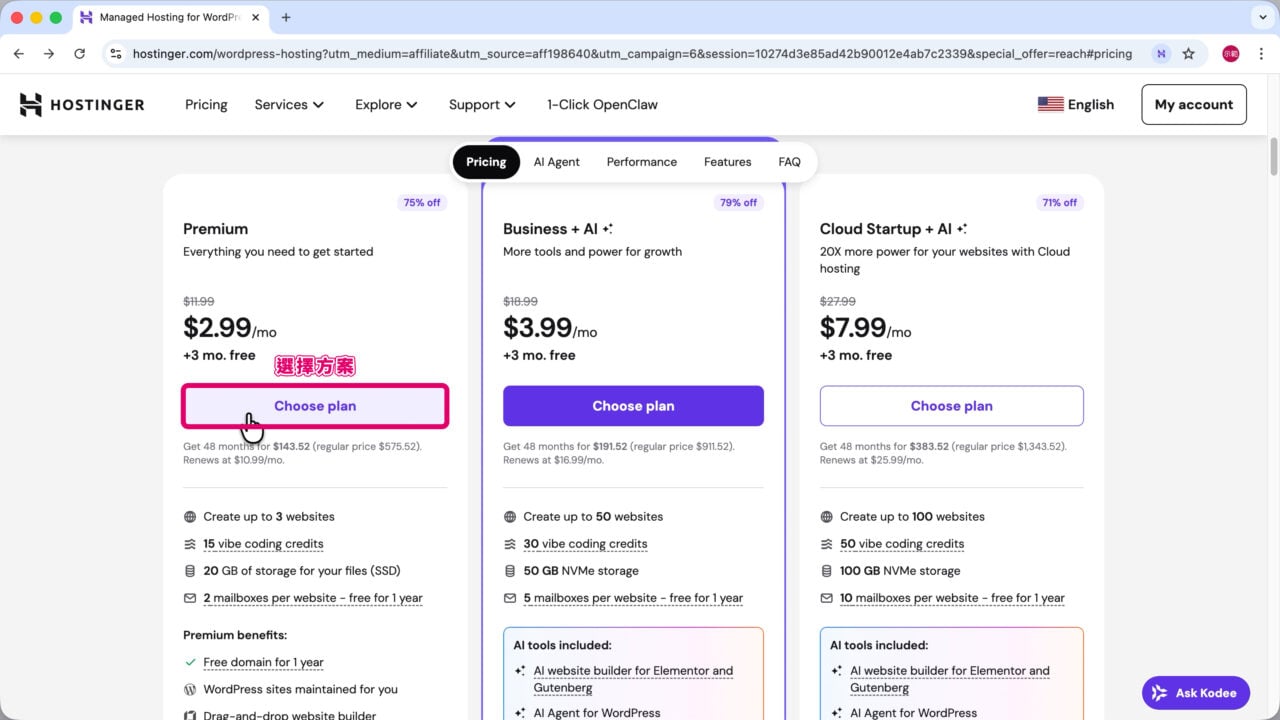1280x720 pixels.
Task: Choose the Premium plan
Action: (x=315, y=406)
